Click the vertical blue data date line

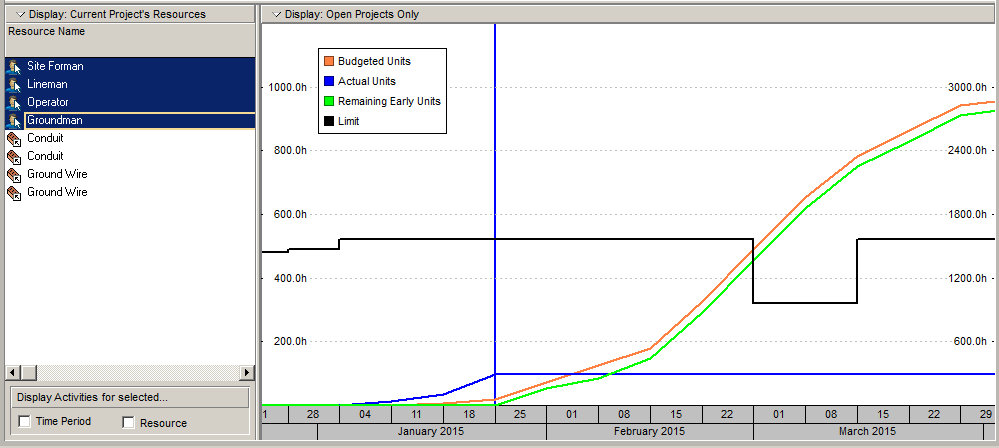point(495,200)
